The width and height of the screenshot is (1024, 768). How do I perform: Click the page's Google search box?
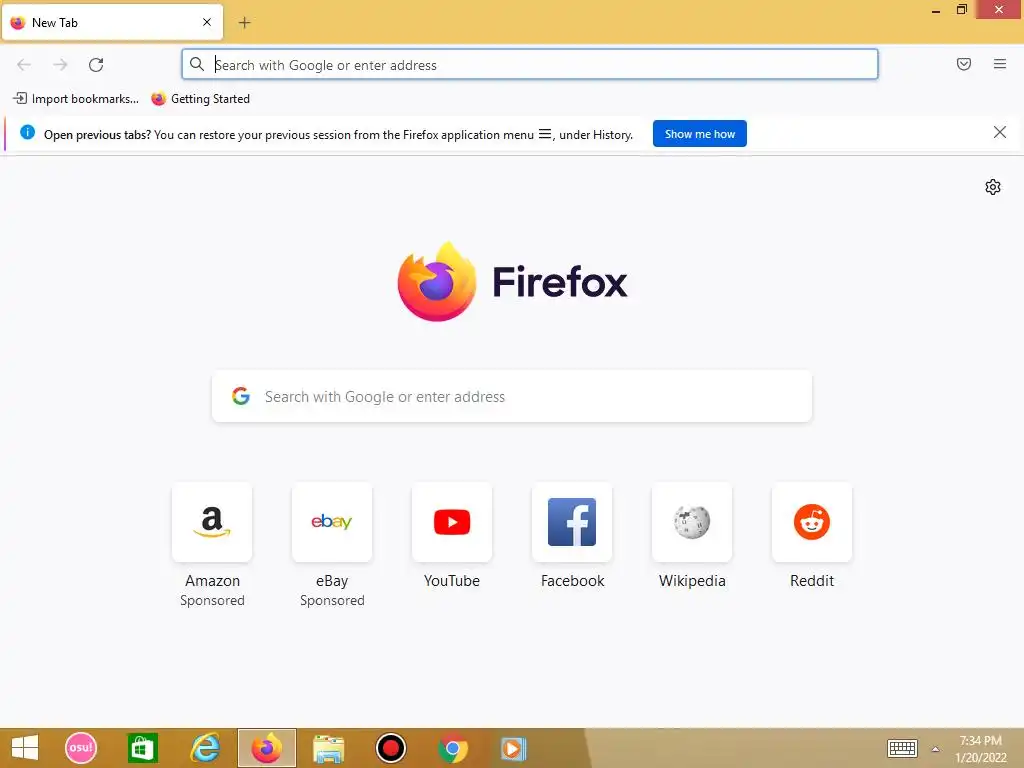(x=512, y=396)
